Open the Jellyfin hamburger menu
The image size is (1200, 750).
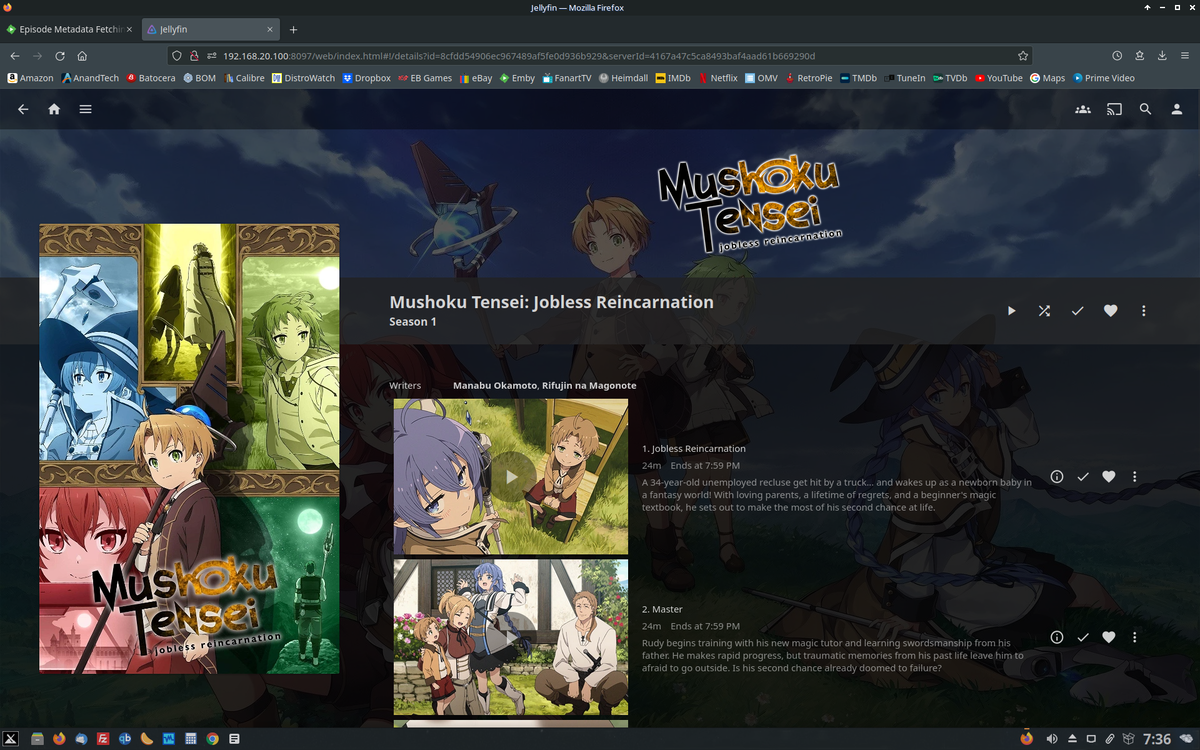click(x=86, y=109)
